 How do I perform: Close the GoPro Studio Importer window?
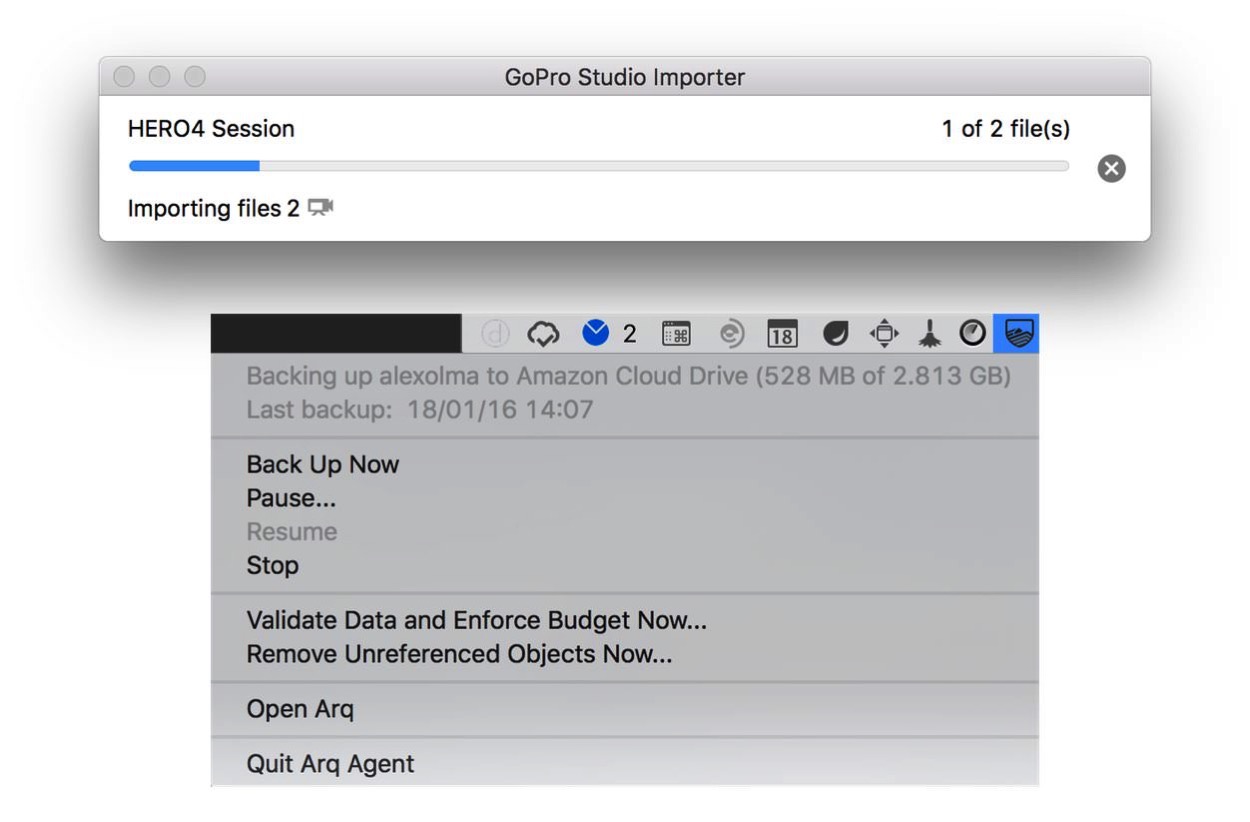tap(124, 76)
